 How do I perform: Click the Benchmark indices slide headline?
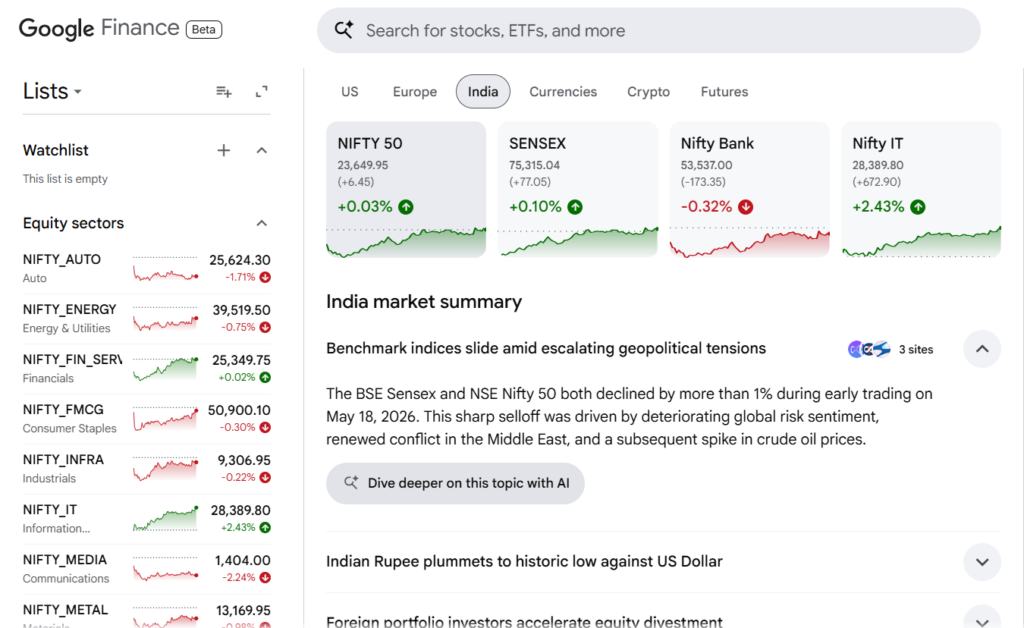[546, 349]
